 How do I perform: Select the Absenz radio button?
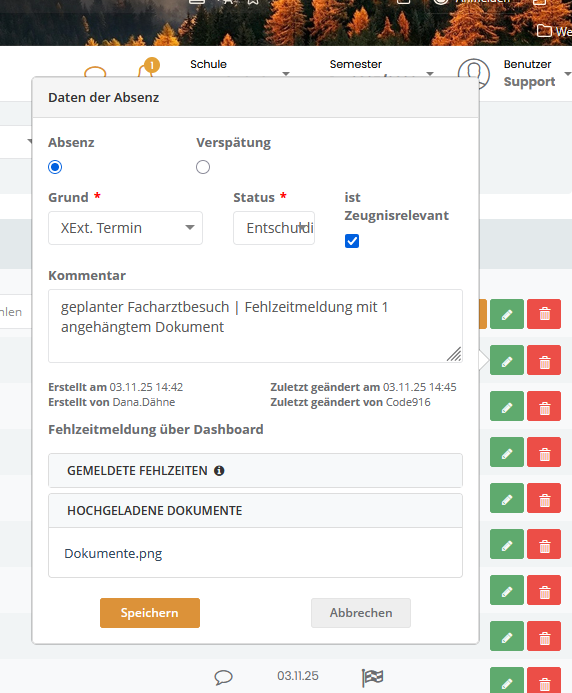(x=55, y=167)
